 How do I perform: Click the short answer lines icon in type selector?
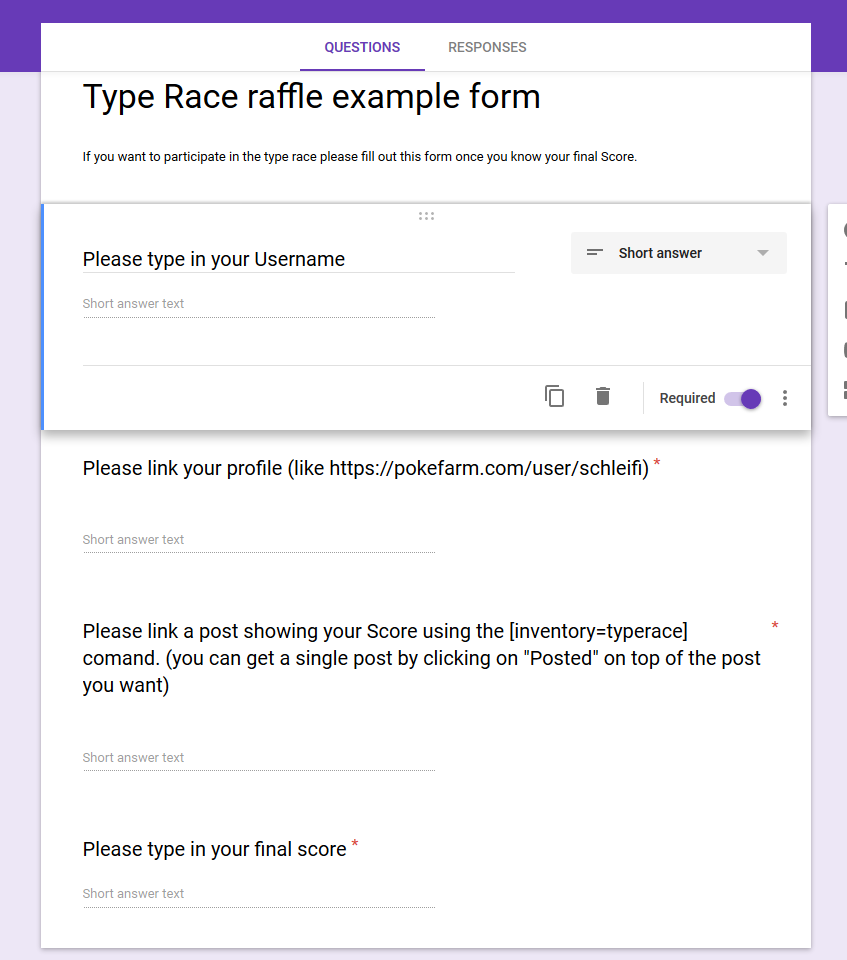pos(595,253)
